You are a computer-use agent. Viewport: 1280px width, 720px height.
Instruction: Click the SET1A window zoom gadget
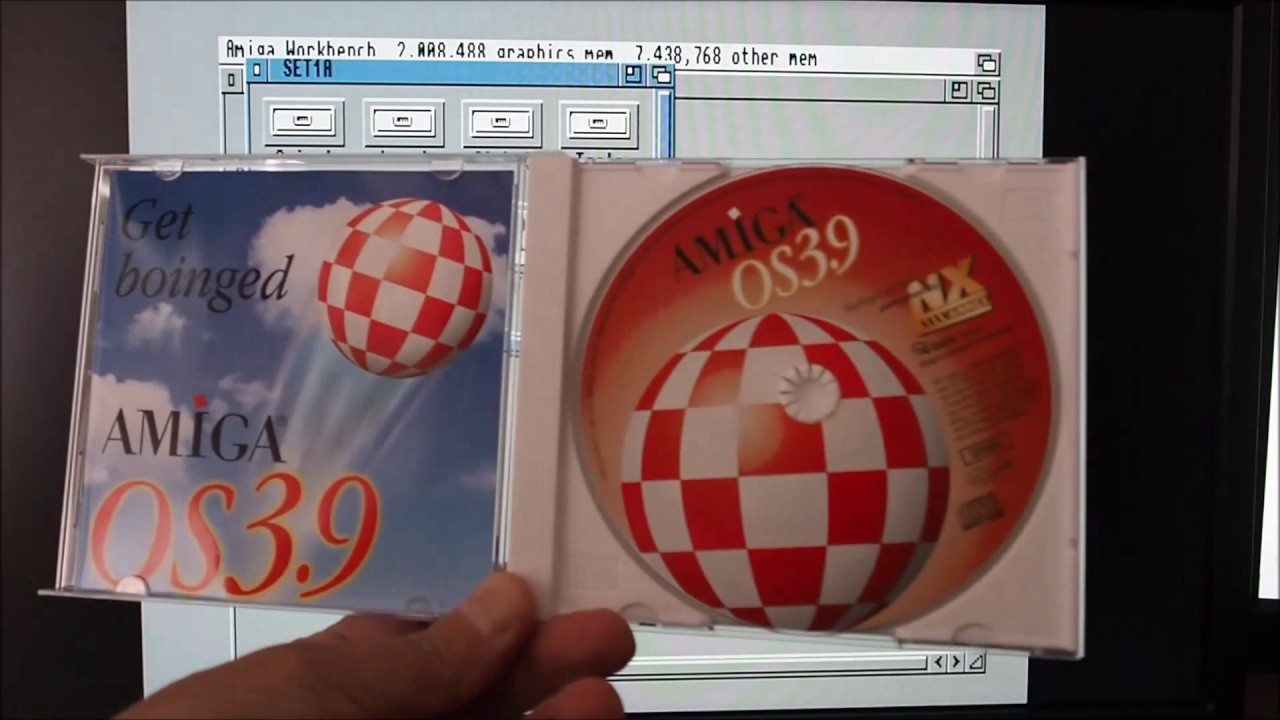pos(633,74)
